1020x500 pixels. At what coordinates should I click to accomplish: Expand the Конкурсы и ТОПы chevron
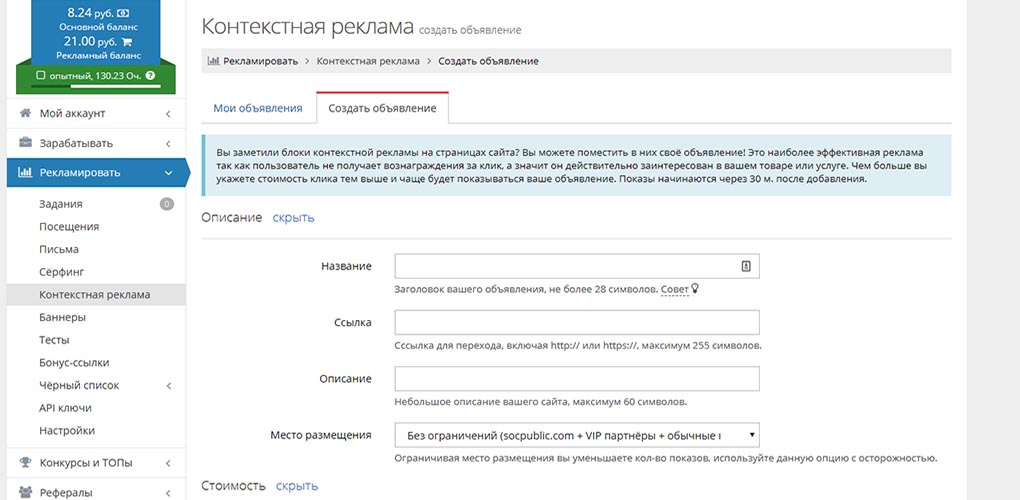[168, 464]
